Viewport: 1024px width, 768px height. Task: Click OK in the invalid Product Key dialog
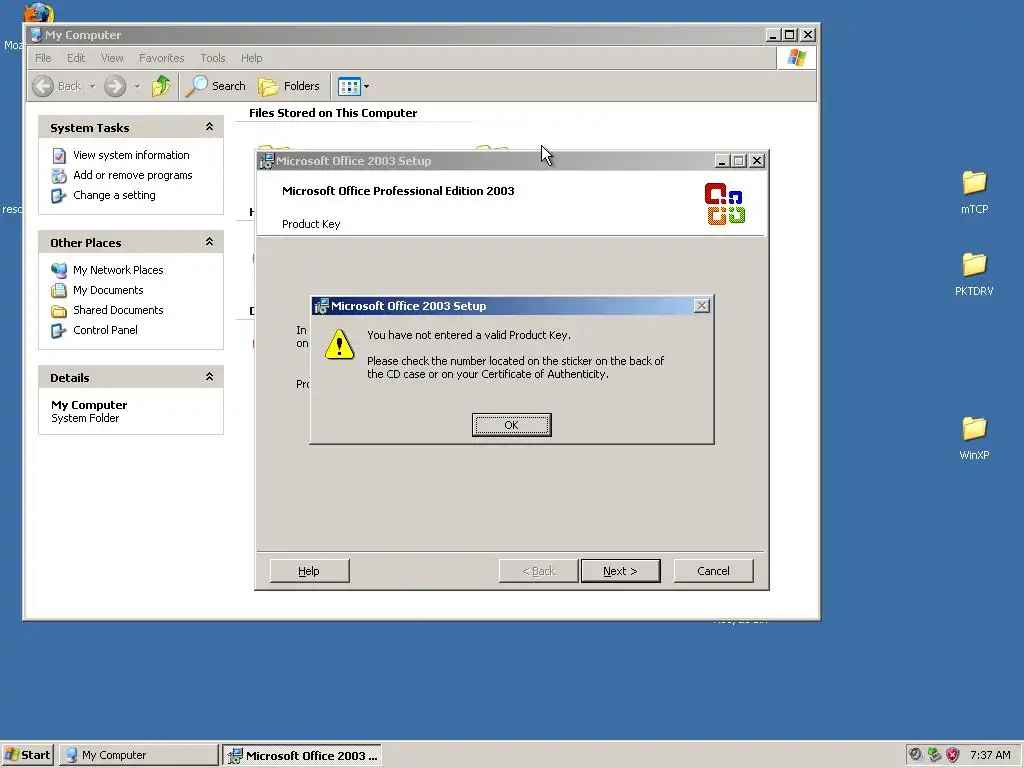[511, 424]
